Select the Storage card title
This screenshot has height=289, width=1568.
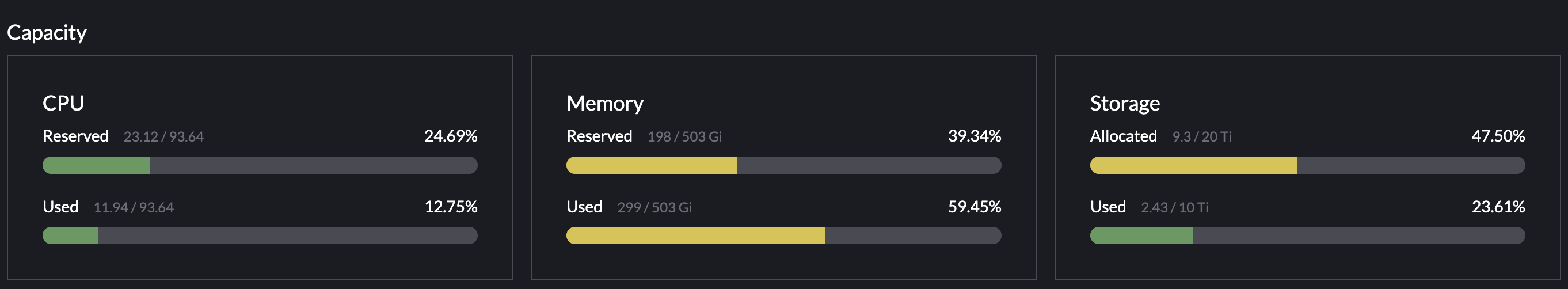pos(1124,104)
